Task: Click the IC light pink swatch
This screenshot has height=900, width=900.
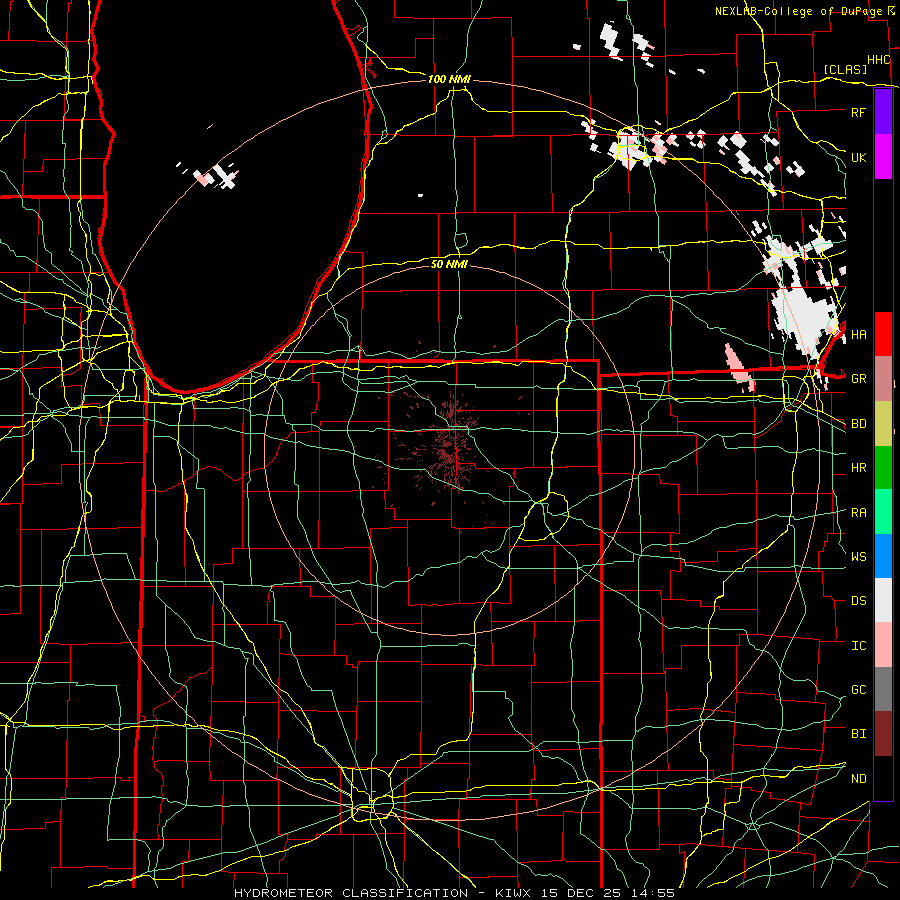Action: (883, 645)
